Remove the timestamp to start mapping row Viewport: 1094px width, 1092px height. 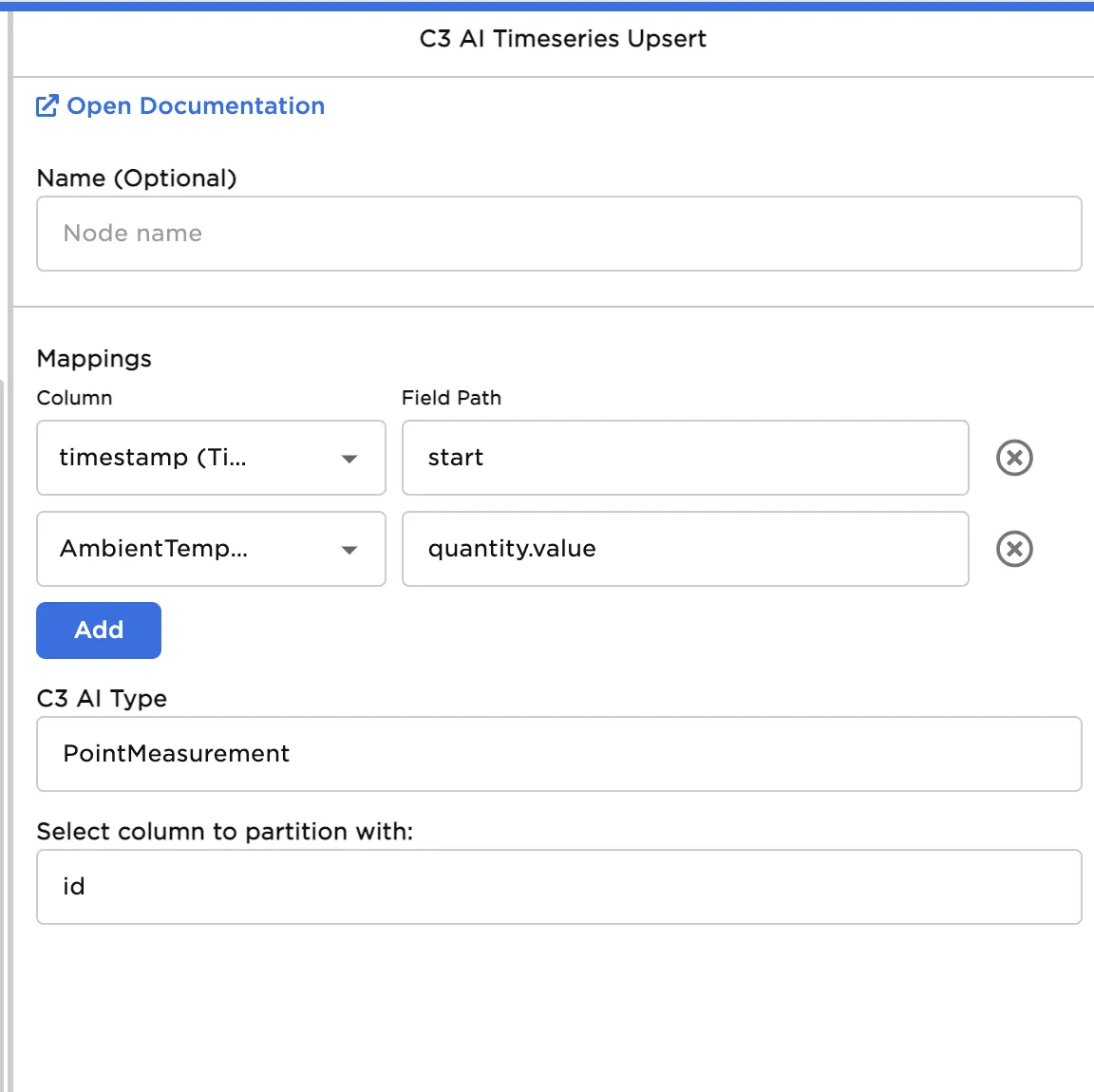point(1014,458)
